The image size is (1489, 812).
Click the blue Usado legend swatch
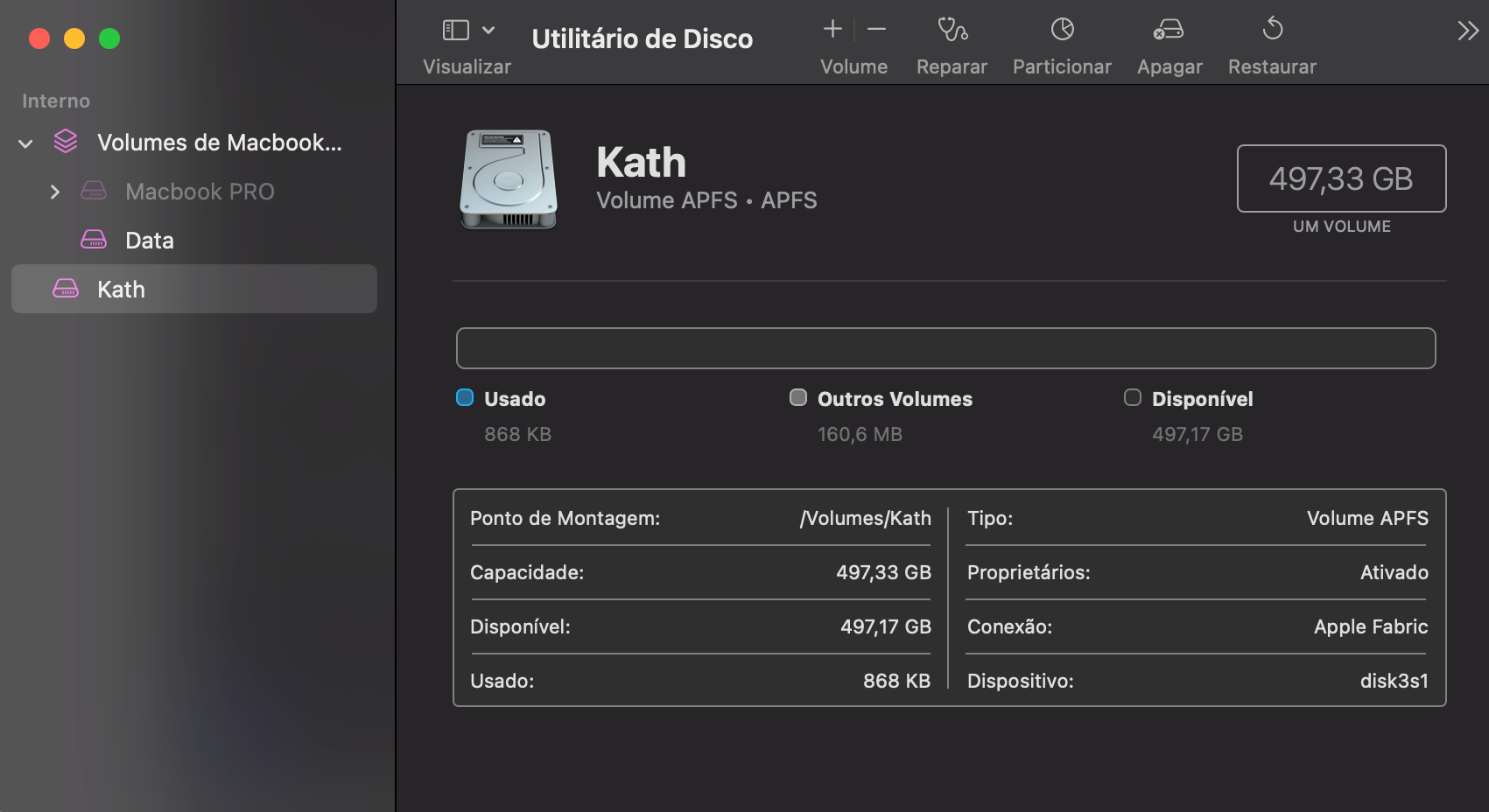(465, 398)
